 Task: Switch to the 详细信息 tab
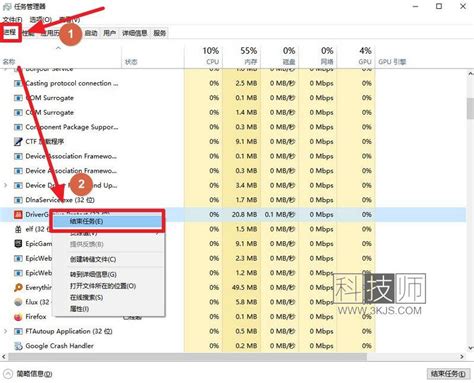(x=134, y=33)
